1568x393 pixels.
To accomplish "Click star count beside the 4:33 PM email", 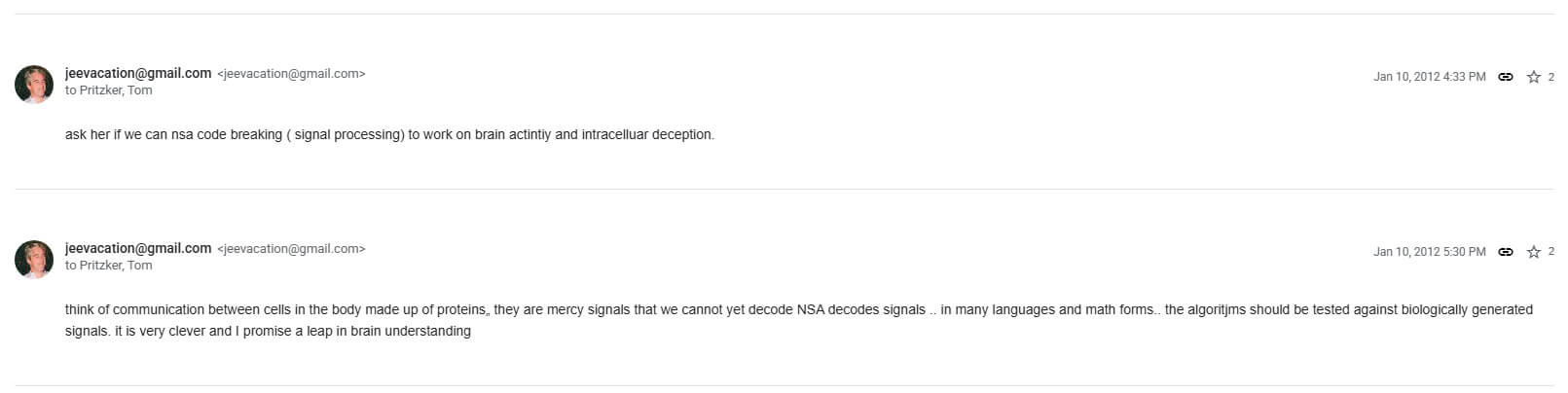I will (x=1550, y=77).
